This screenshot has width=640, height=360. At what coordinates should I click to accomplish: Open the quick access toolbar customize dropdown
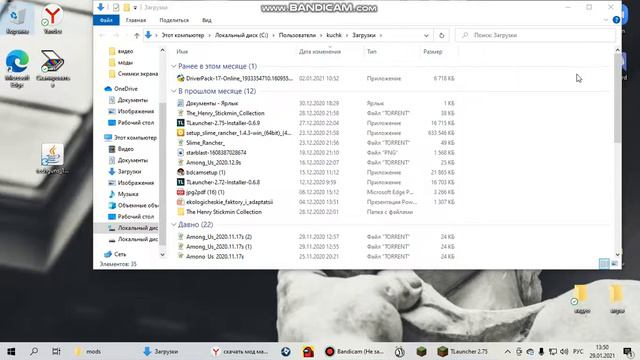click(135, 7)
